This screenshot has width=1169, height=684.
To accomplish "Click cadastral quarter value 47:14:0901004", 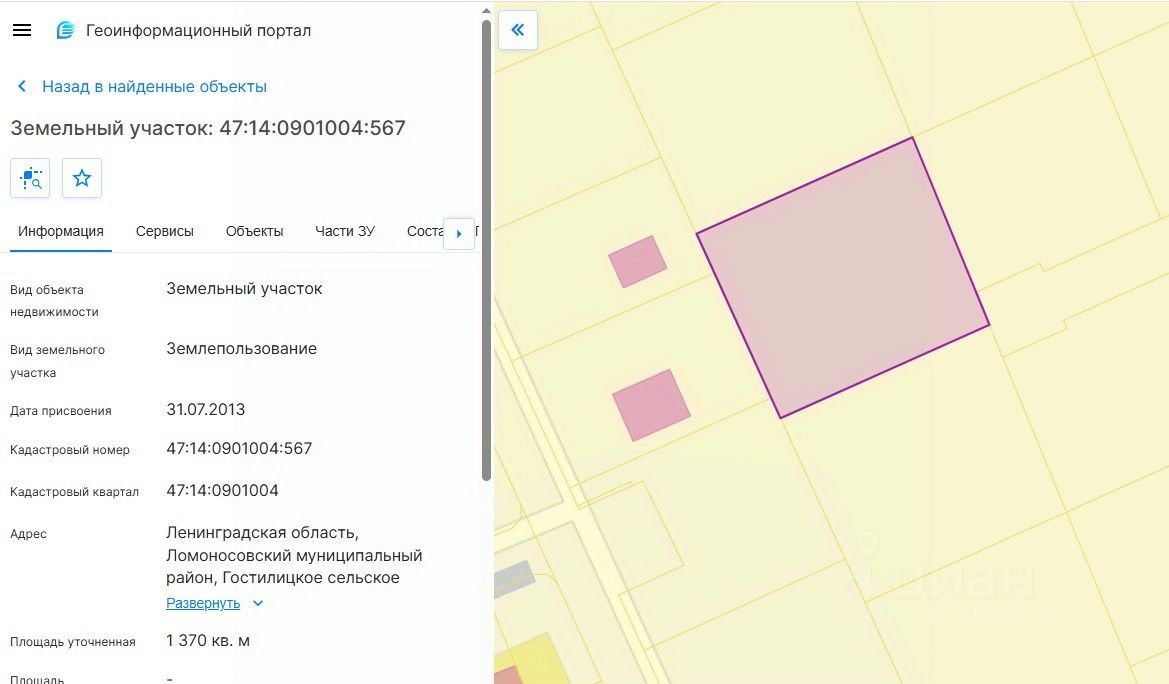I will [222, 491].
